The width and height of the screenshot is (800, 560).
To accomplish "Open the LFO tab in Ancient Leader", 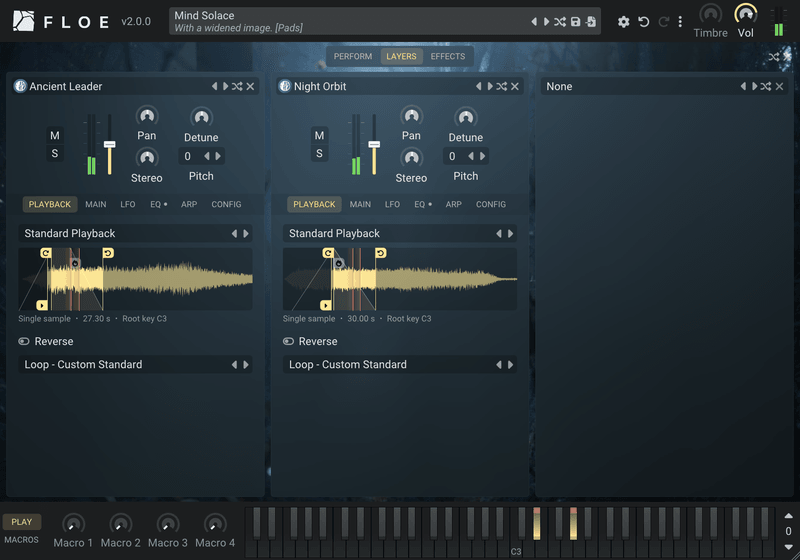I will [x=128, y=204].
